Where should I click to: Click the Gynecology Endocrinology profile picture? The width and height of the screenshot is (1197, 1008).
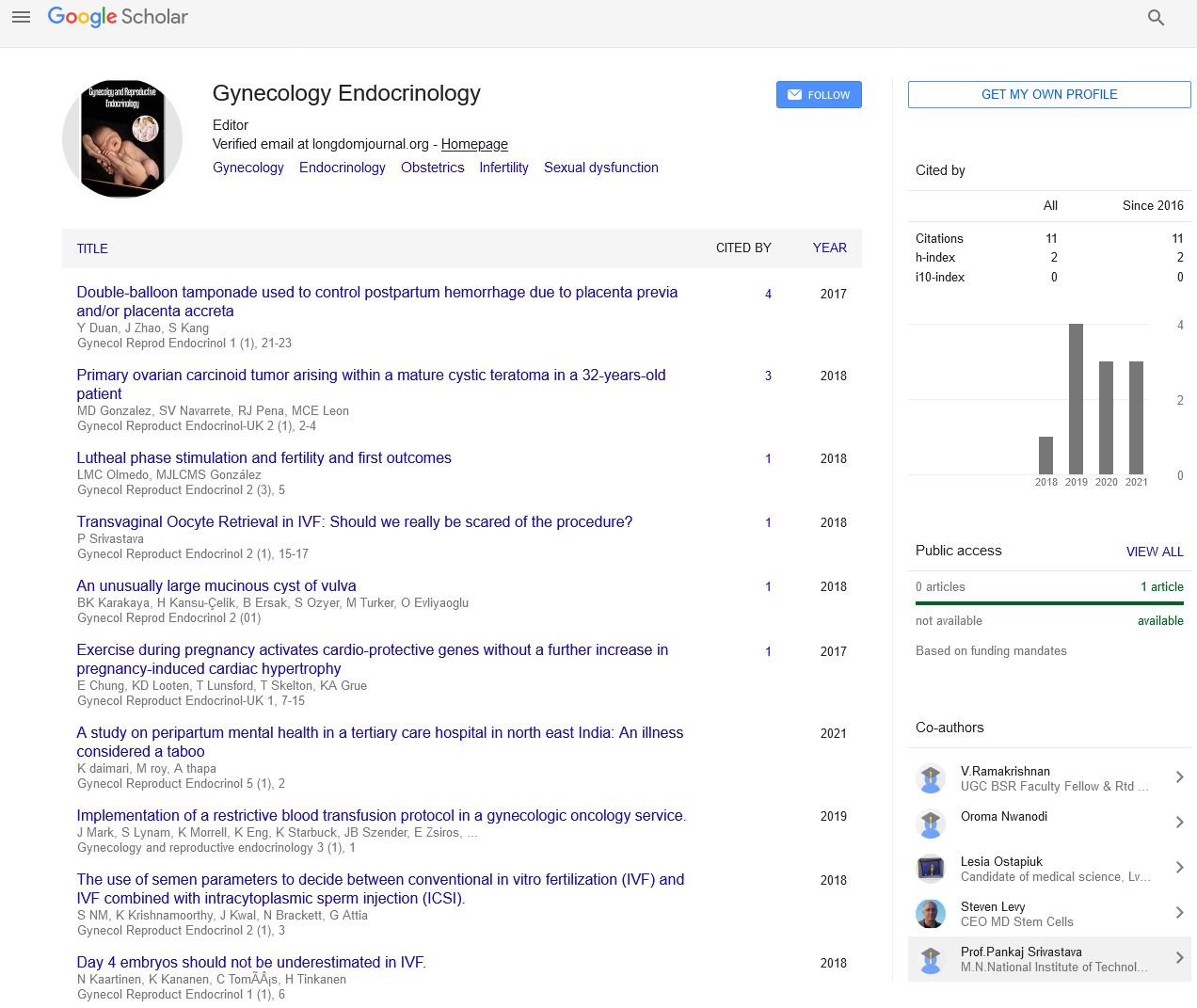(x=122, y=138)
